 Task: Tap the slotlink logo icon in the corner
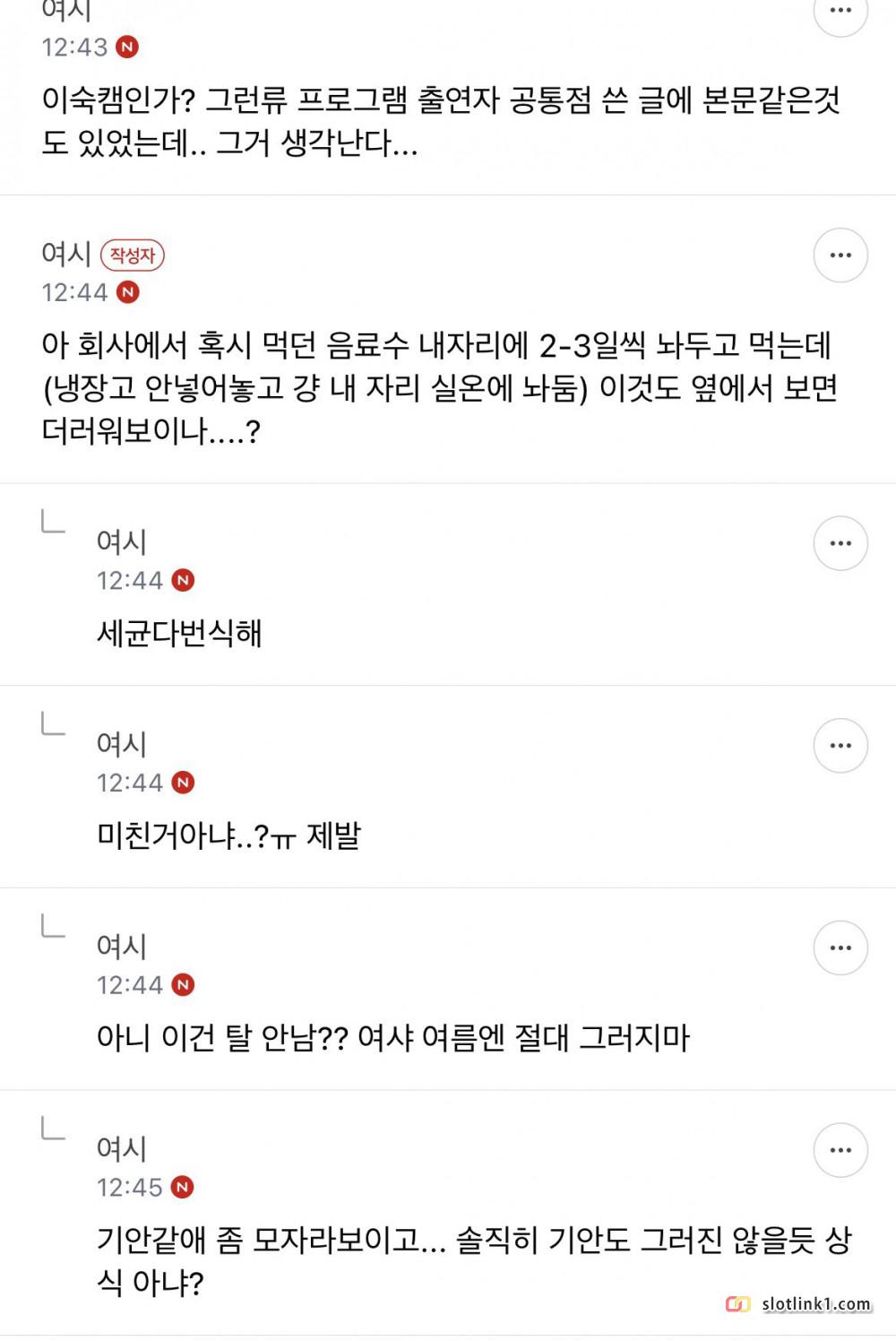737,1304
